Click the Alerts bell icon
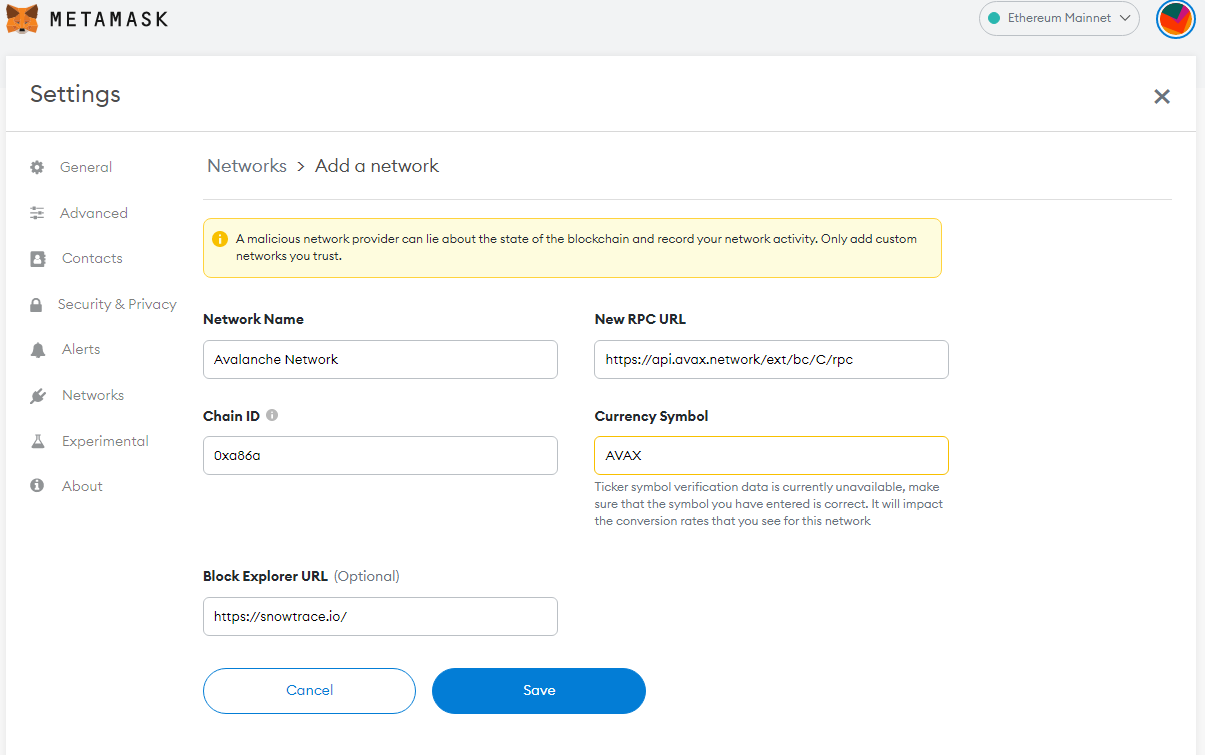1205x755 pixels. click(38, 350)
